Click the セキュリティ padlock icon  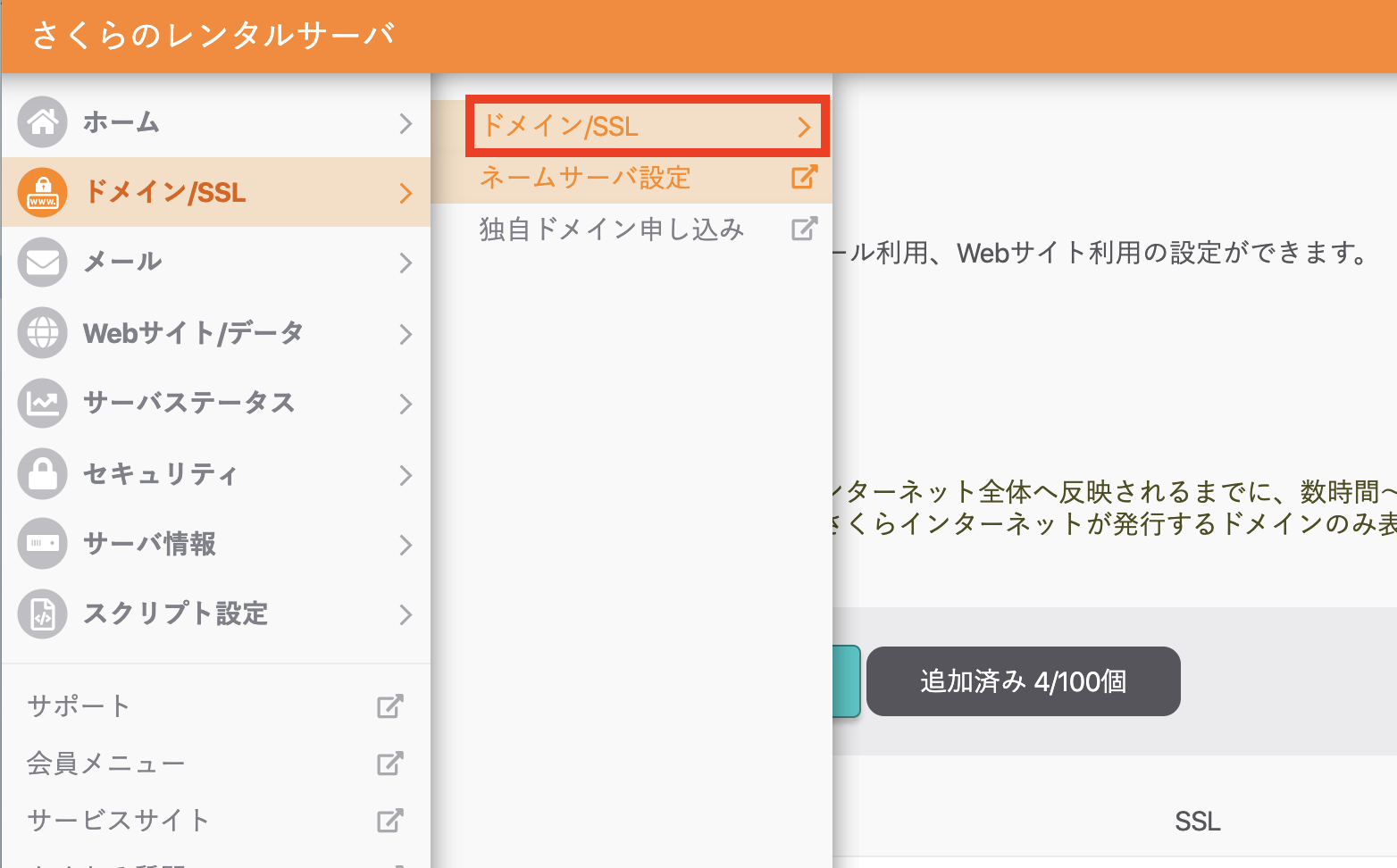42,473
